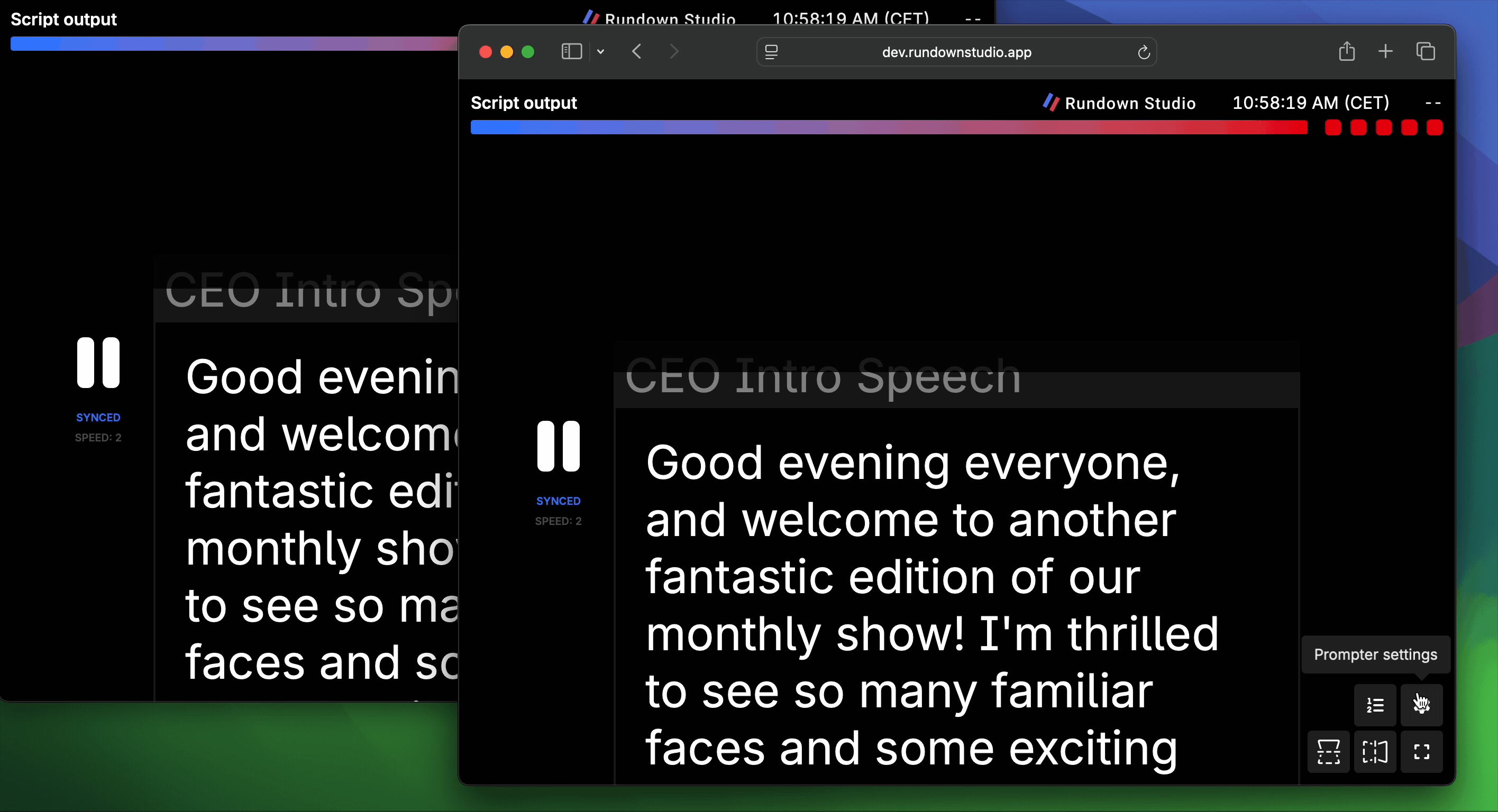The height and width of the screenshot is (812, 1498).
Task: Enable fullscreen mode in prompter settings
Action: pos(1421,752)
